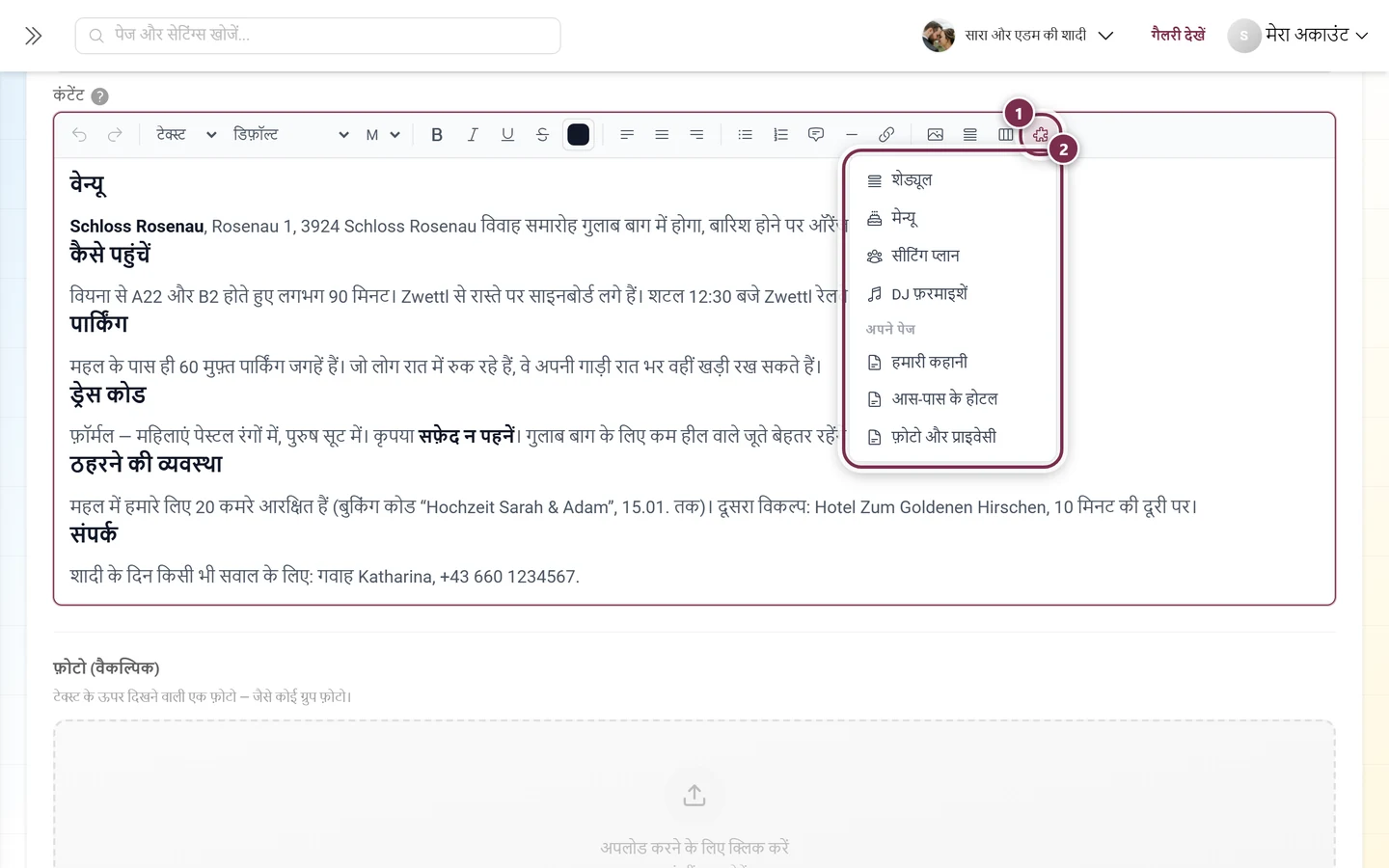Open the M text size dropdown
This screenshot has height=868, width=1389.
382,135
